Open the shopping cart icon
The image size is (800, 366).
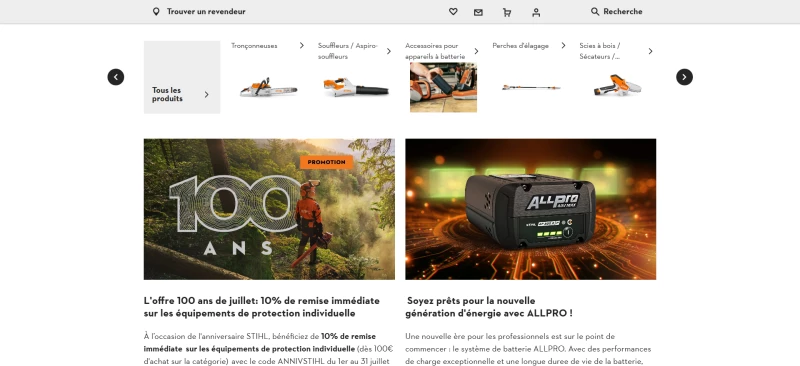click(507, 12)
